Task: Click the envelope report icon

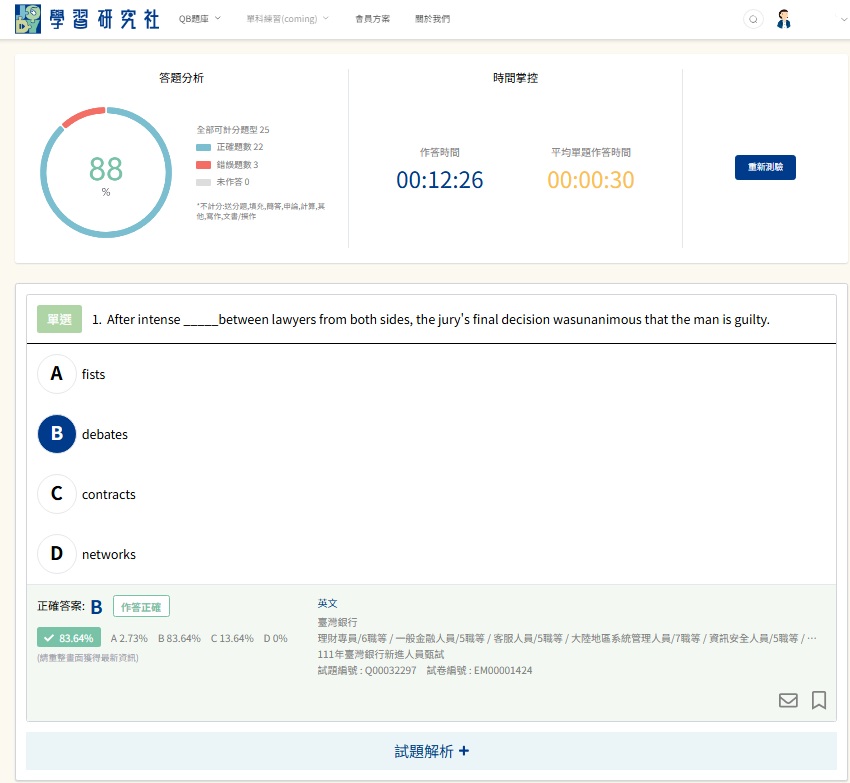Action: [788, 700]
